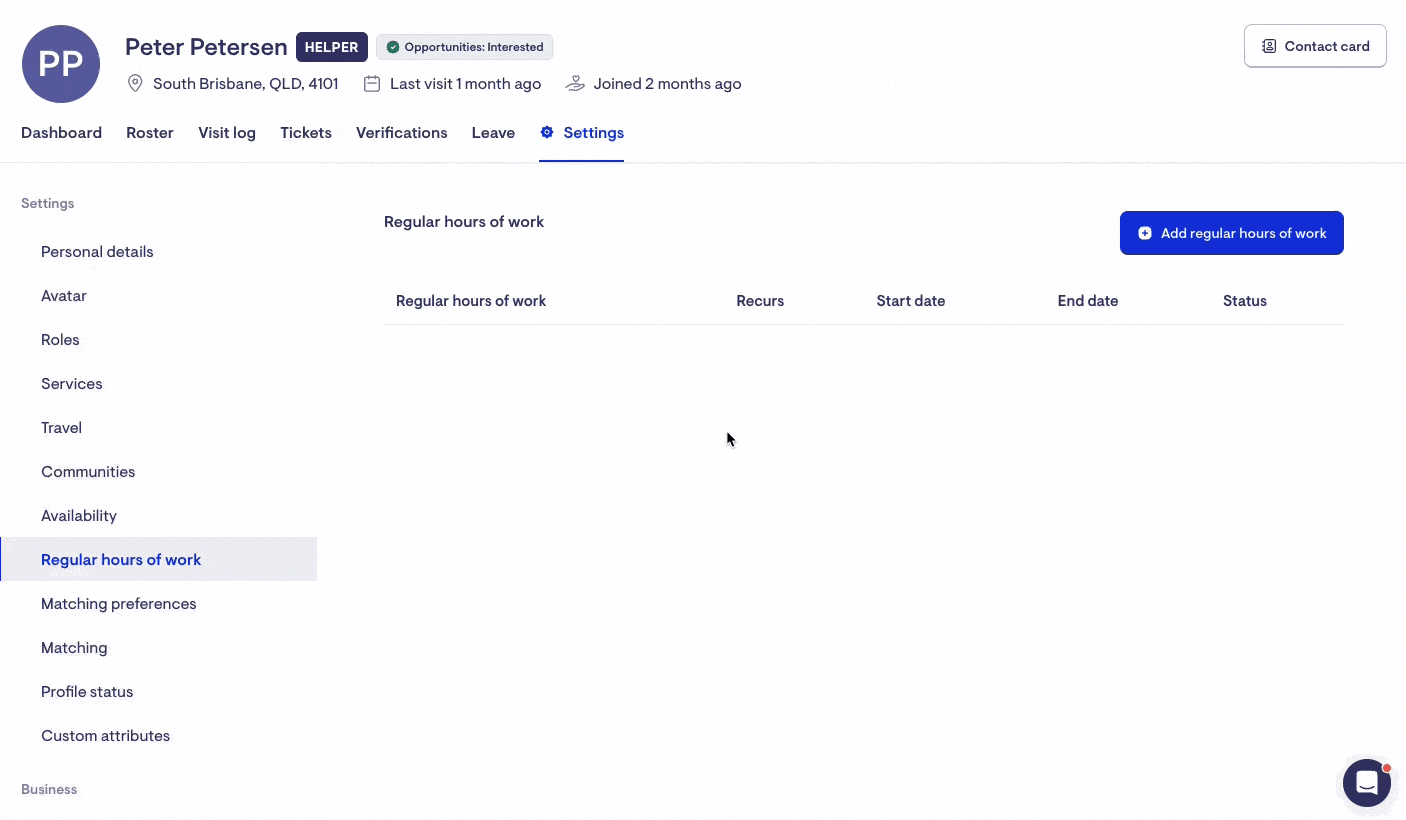Click the Start date column header
The image size is (1406, 820).
pos(910,301)
